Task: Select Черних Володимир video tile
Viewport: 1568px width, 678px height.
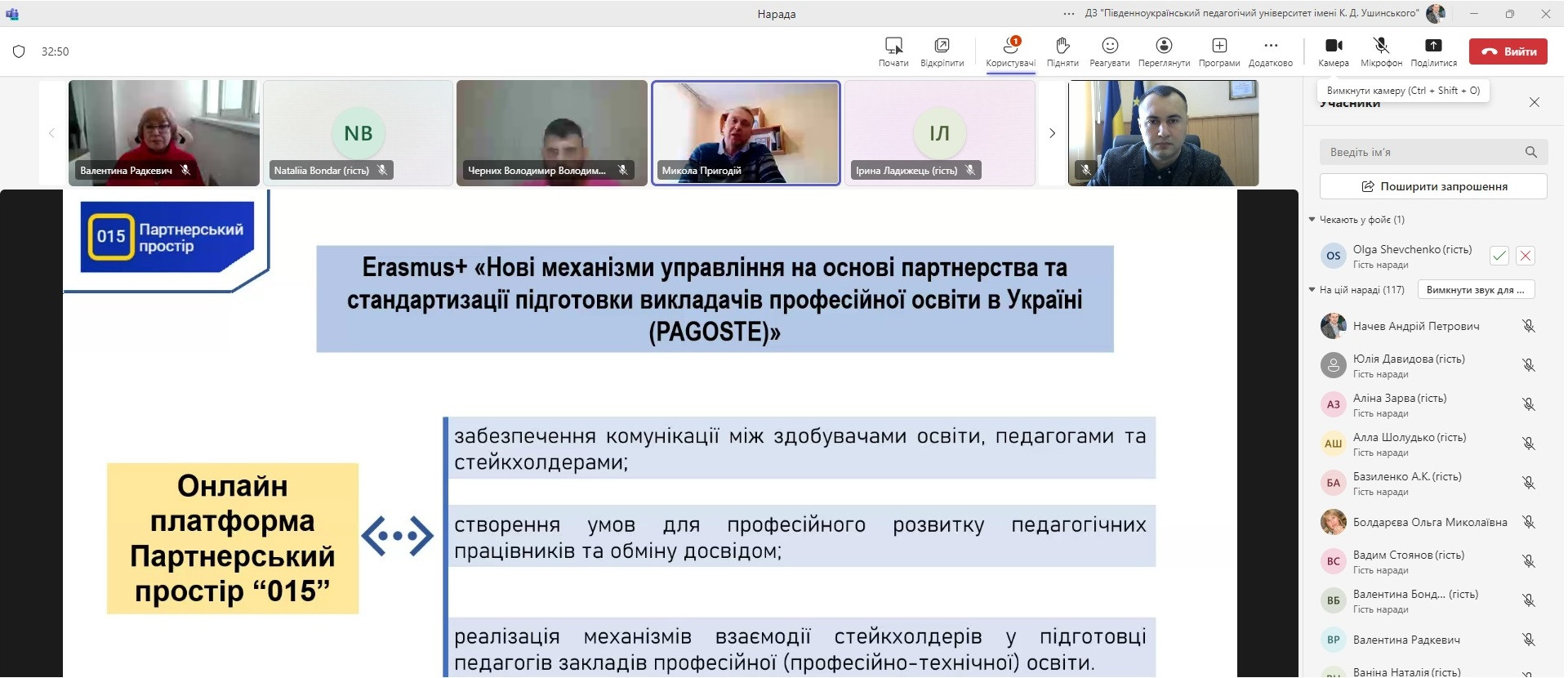Action: click(x=552, y=133)
